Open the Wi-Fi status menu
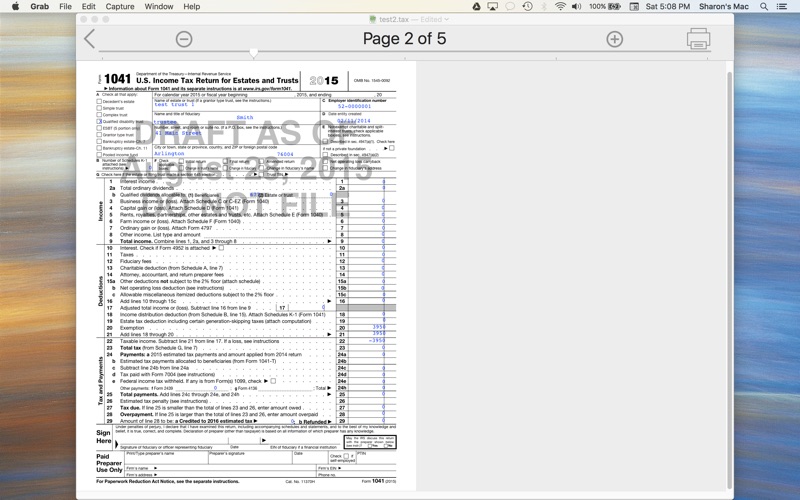This screenshot has height=500, width=800. 560,6
